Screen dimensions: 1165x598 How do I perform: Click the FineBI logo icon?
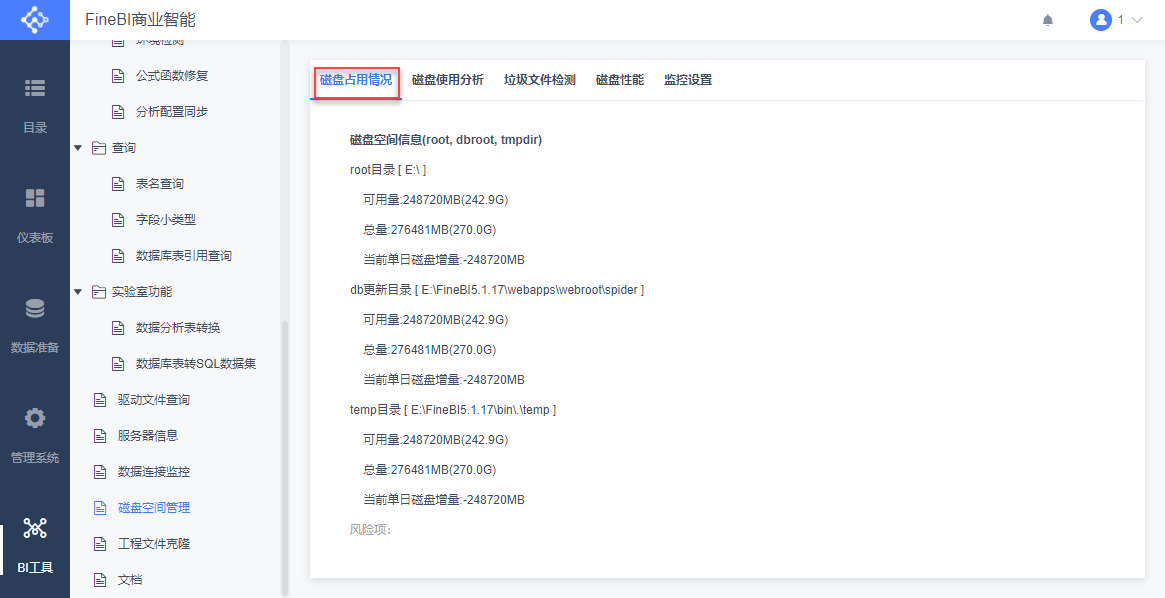click(x=34, y=19)
